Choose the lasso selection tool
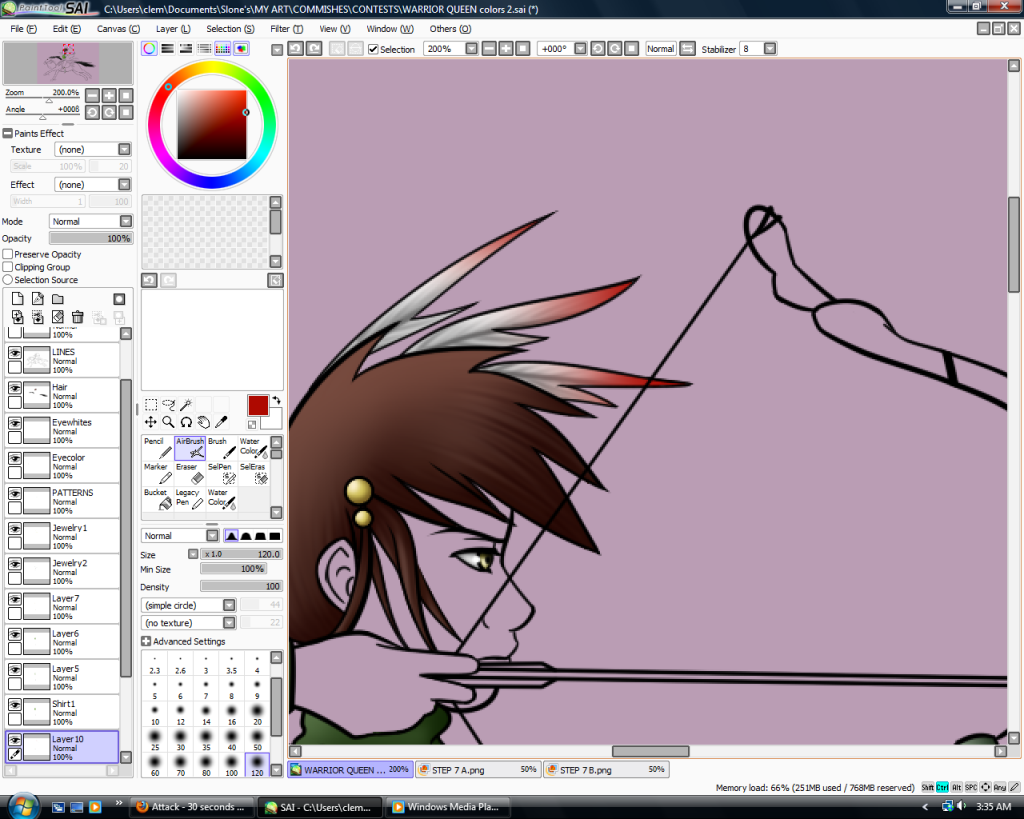 click(168, 405)
